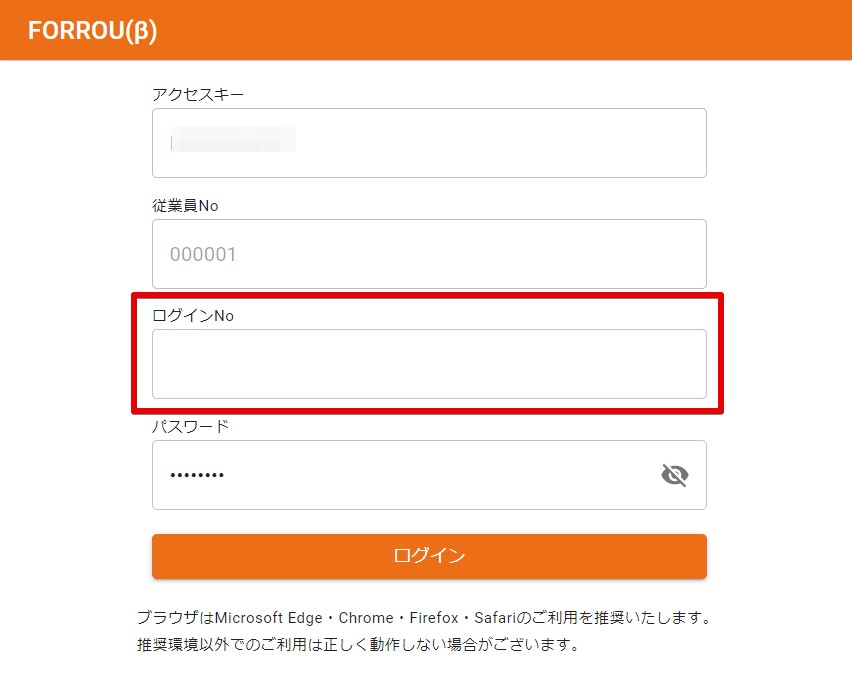This screenshot has height=681, width=852.
Task: Toggle password visibility with the eye icon
Action: tap(674, 475)
